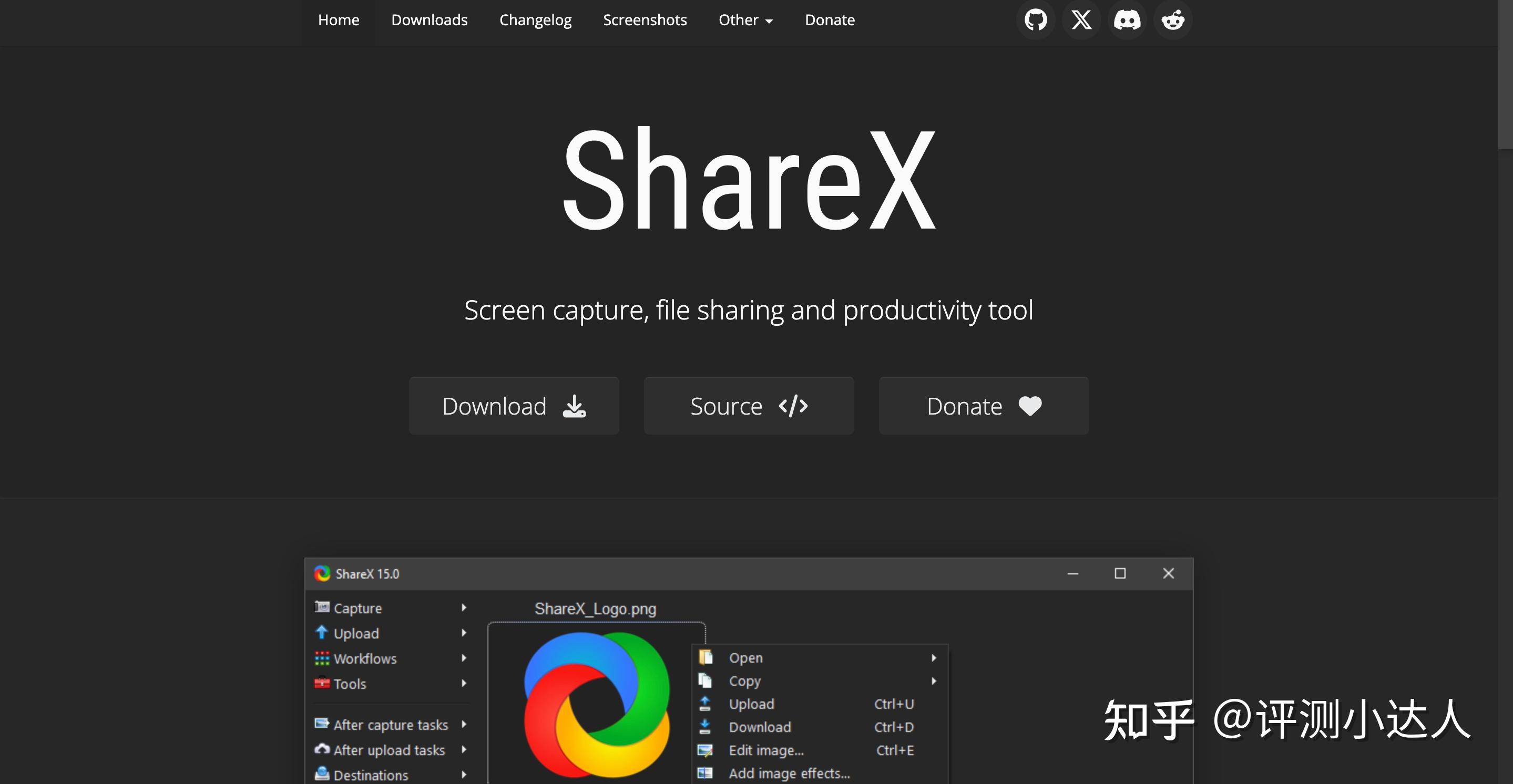Open the Discord server icon
This screenshot has height=784, width=1513.
(x=1127, y=20)
